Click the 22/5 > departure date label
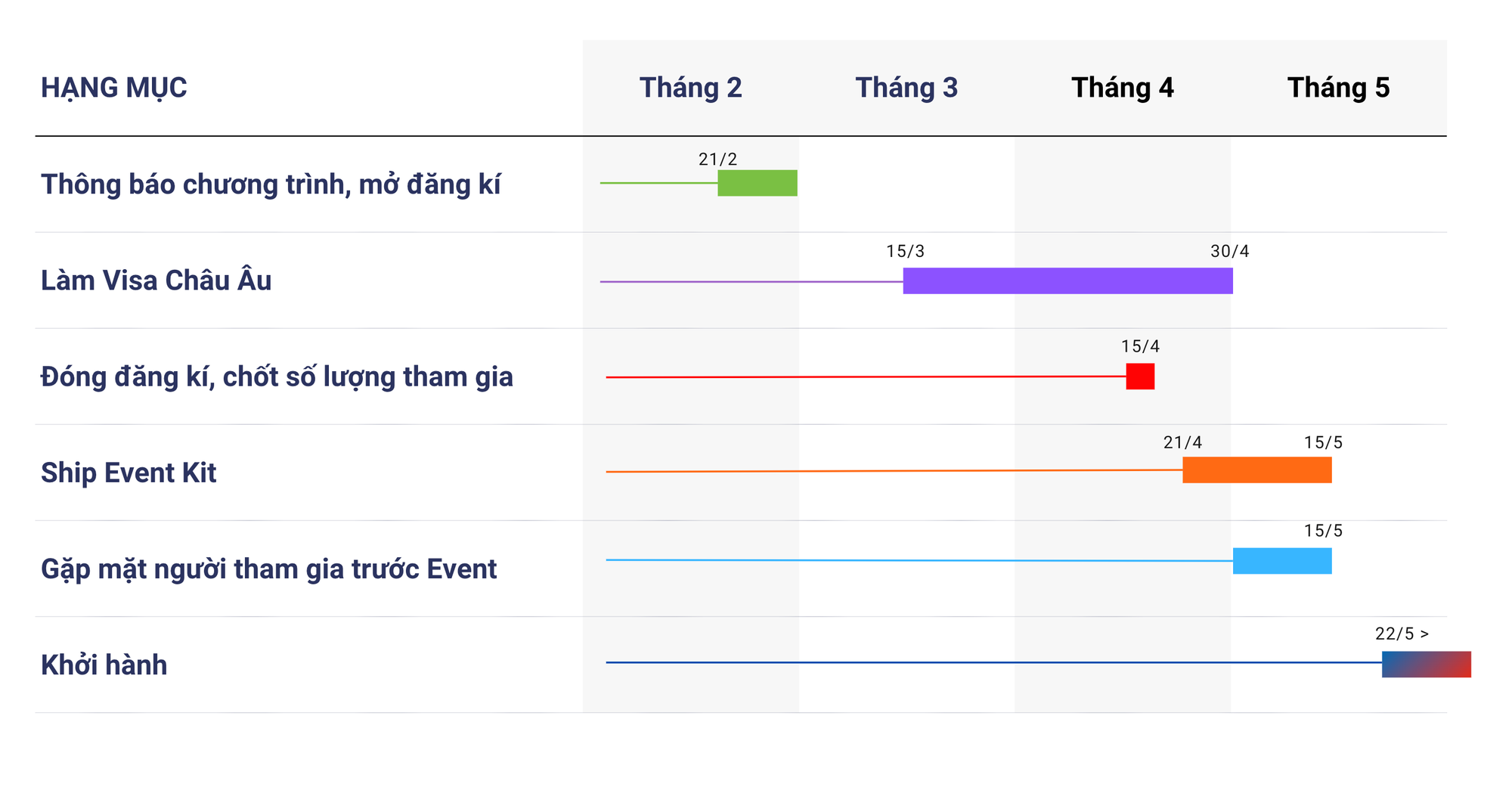 (x=1402, y=634)
